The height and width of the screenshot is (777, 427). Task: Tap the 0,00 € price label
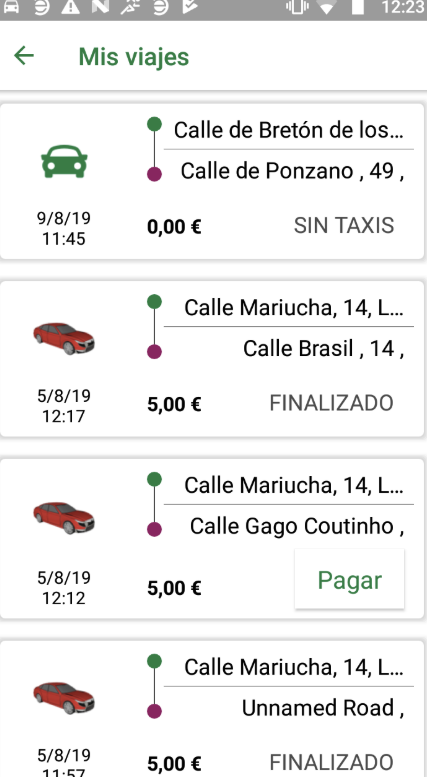click(x=174, y=227)
